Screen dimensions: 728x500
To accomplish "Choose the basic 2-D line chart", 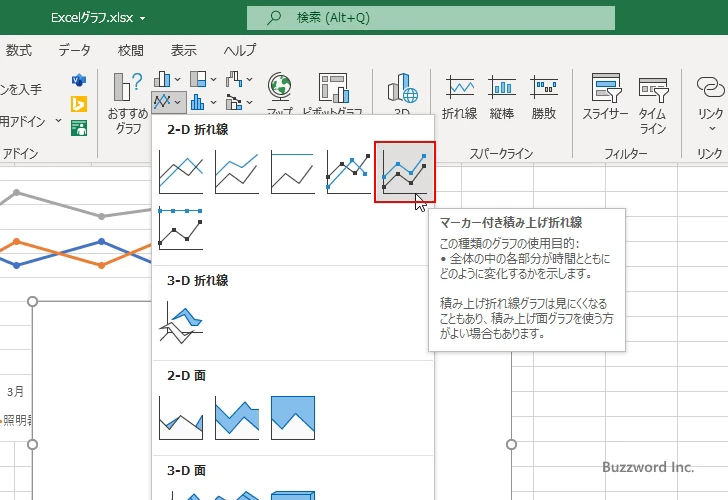I will click(180, 172).
